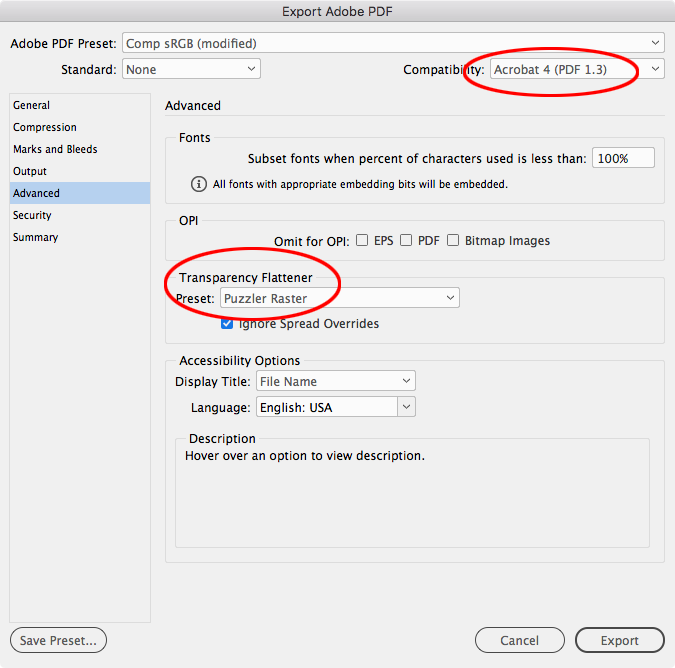This screenshot has height=668, width=675.
Task: Open the Adobe PDF Preset dropdown
Action: tap(393, 43)
